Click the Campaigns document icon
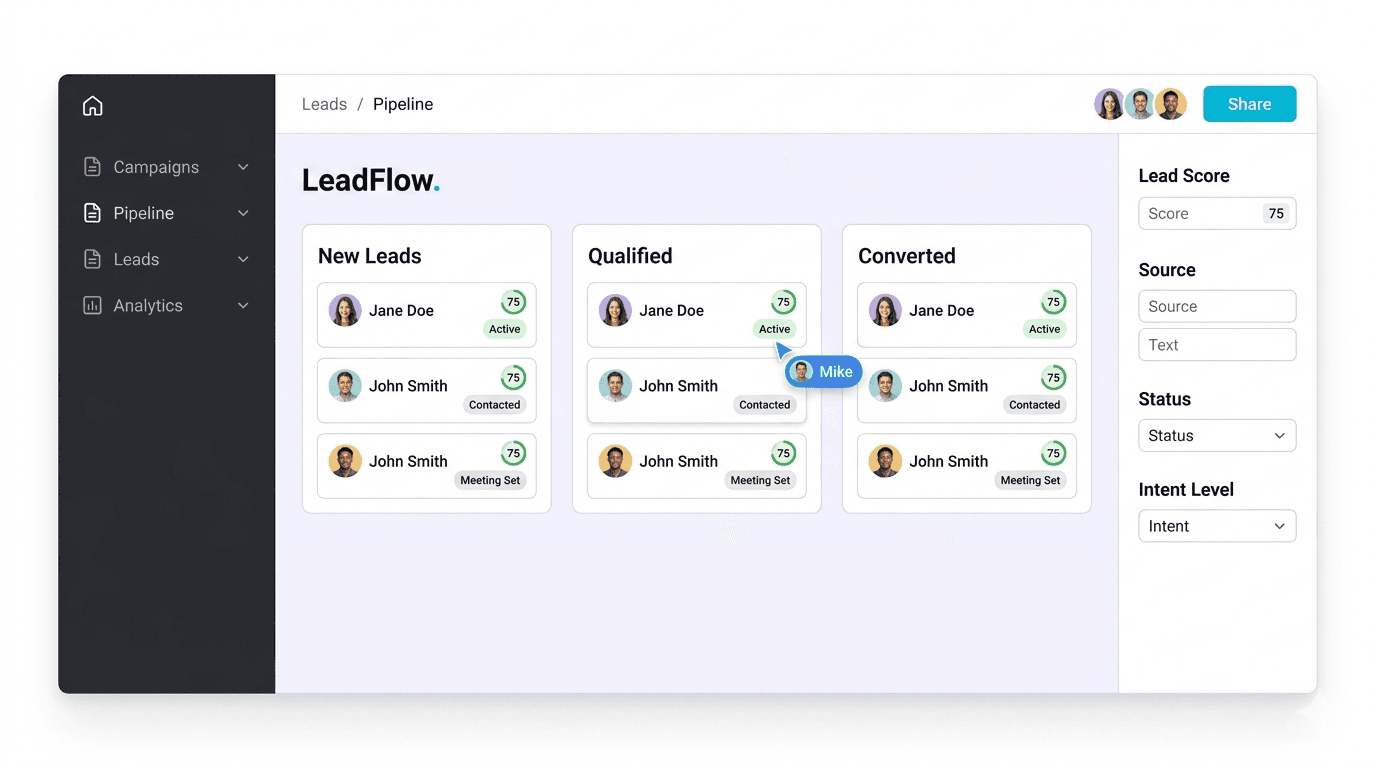The image size is (1376, 768). [92, 167]
